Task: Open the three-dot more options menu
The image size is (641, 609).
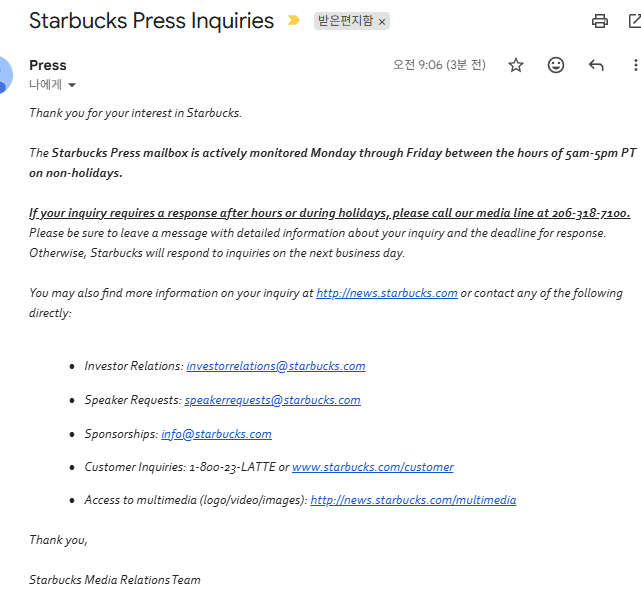Action: point(635,65)
